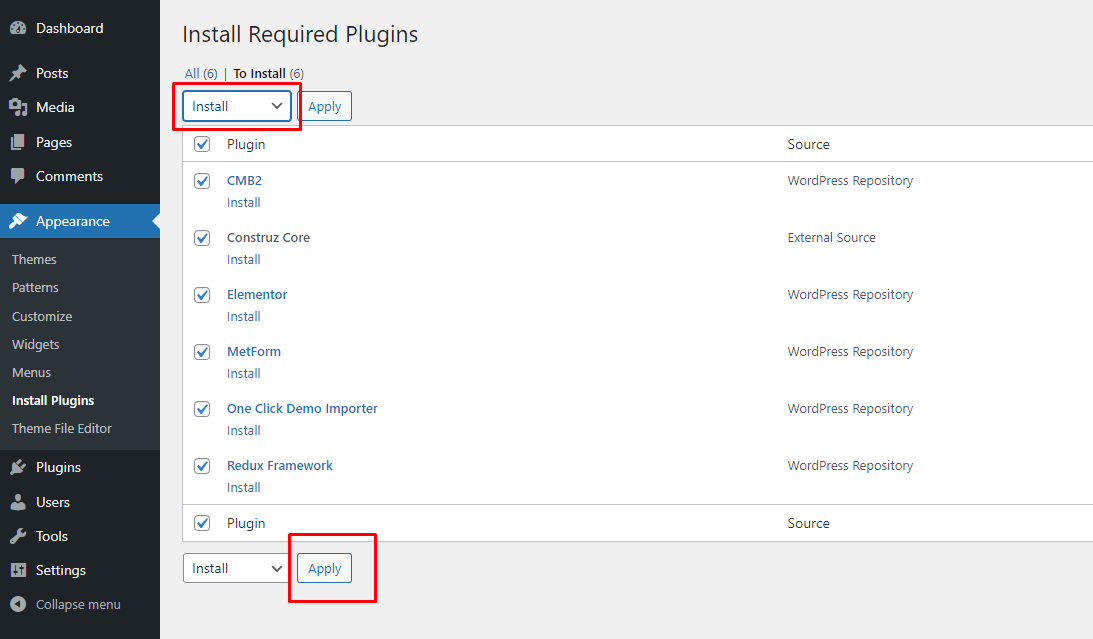Switch to the To Install (6) filter
1093x639 pixels.
268,73
